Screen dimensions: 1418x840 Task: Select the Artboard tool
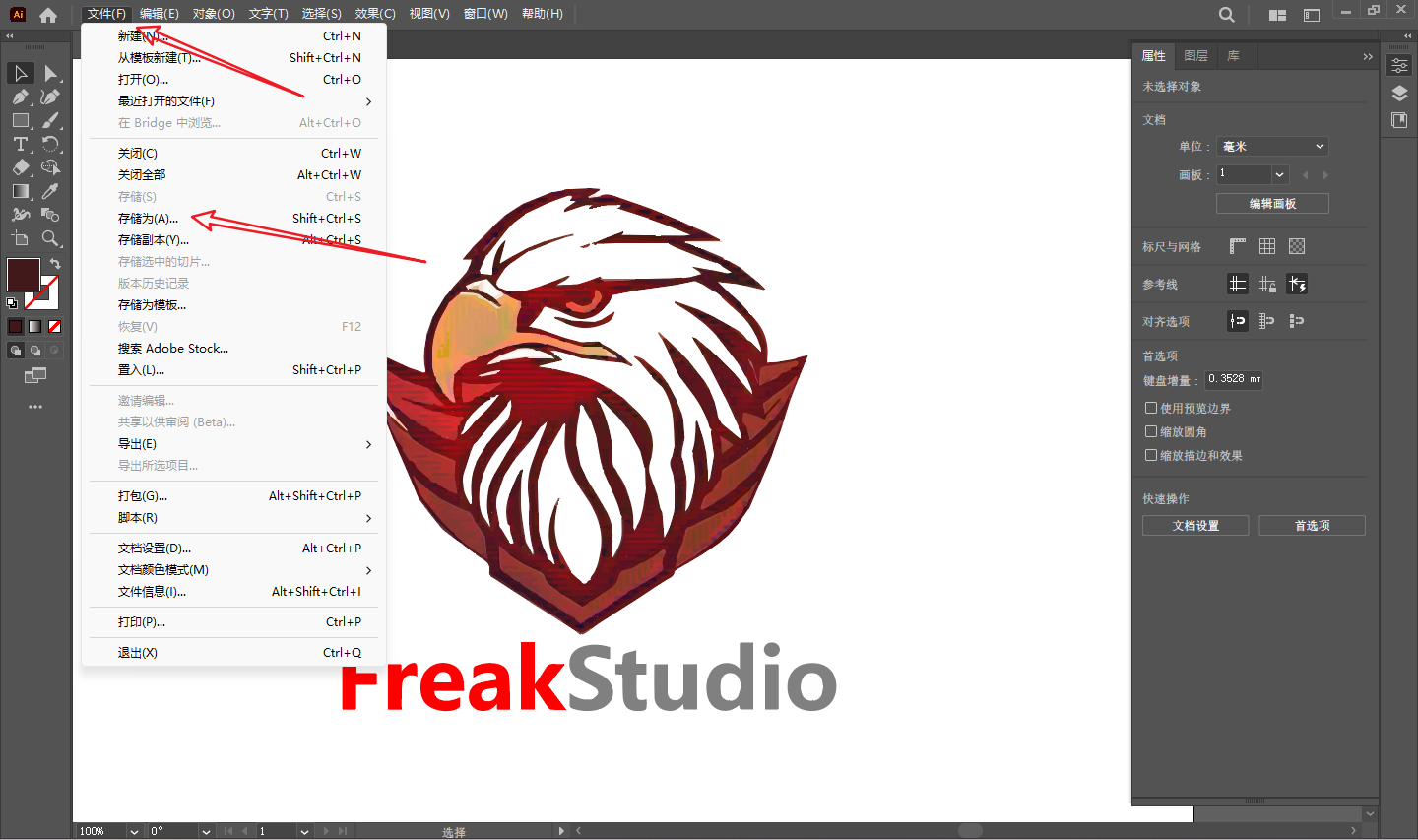coord(20,238)
